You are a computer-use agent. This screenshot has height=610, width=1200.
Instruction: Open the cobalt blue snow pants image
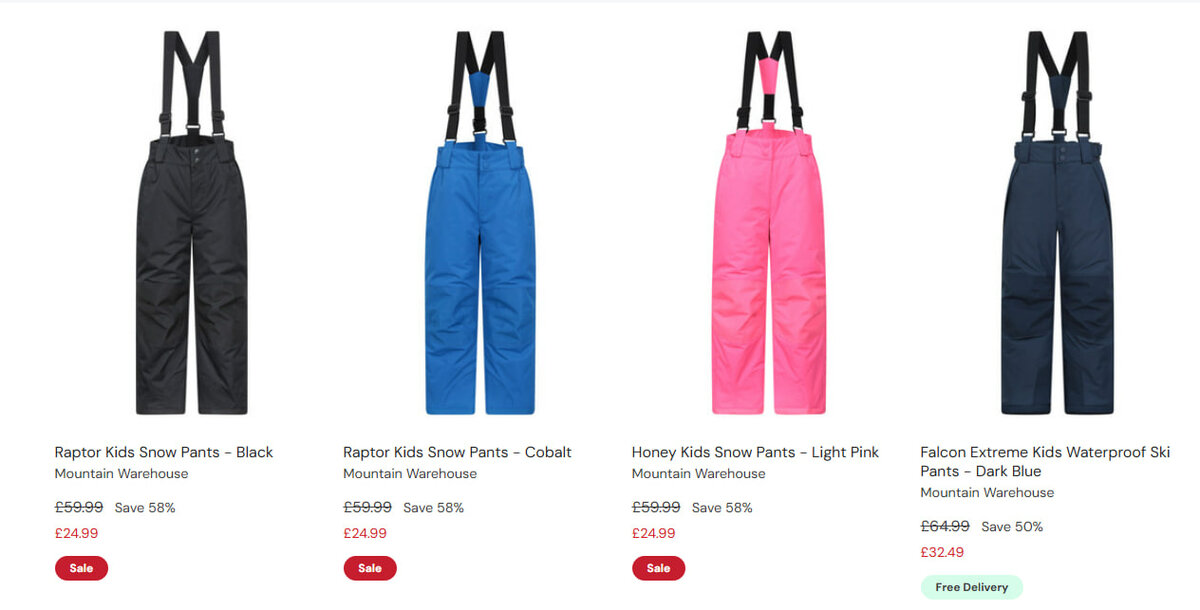479,222
